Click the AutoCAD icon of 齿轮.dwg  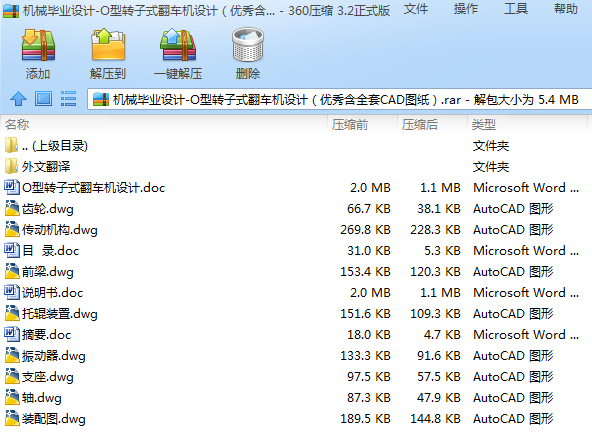pyautogui.click(x=12, y=208)
